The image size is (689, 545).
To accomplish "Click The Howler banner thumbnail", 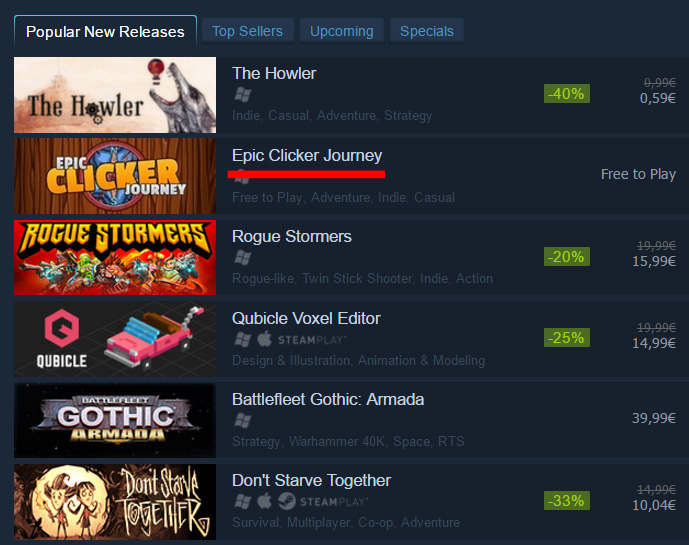I will pos(115,95).
